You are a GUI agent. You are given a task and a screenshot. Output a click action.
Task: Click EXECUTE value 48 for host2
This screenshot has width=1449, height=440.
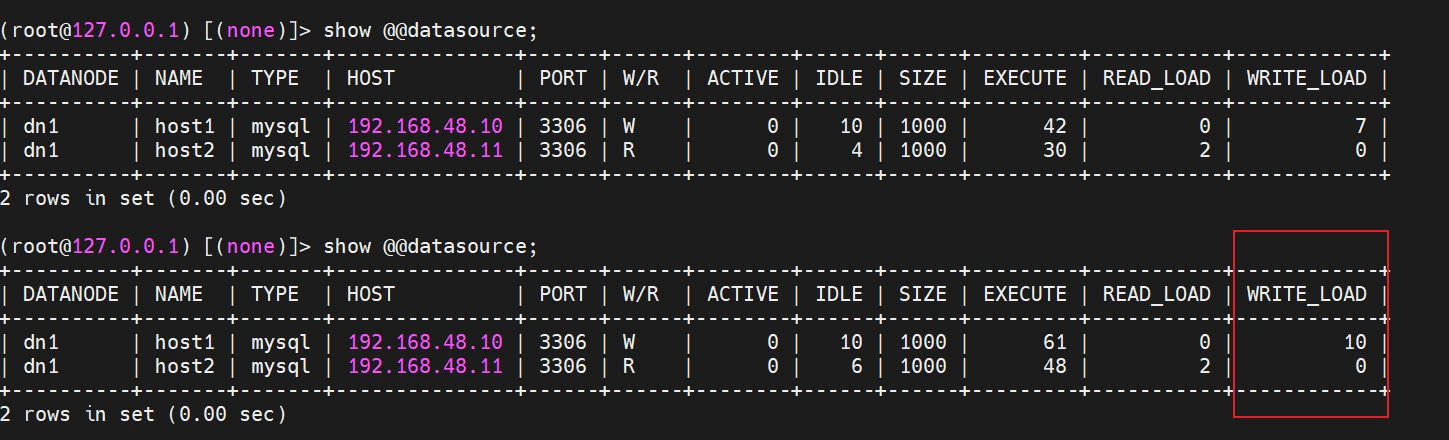[x=1053, y=366]
